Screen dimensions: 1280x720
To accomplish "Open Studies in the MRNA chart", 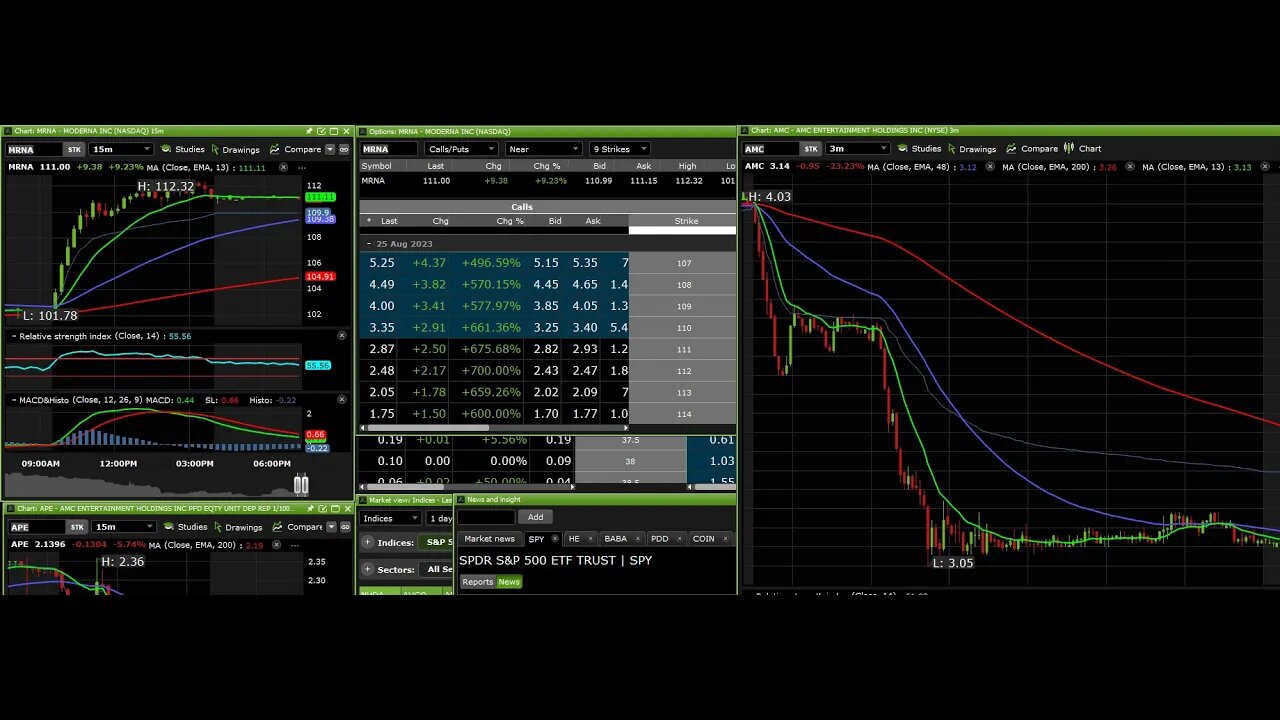I will click(182, 149).
